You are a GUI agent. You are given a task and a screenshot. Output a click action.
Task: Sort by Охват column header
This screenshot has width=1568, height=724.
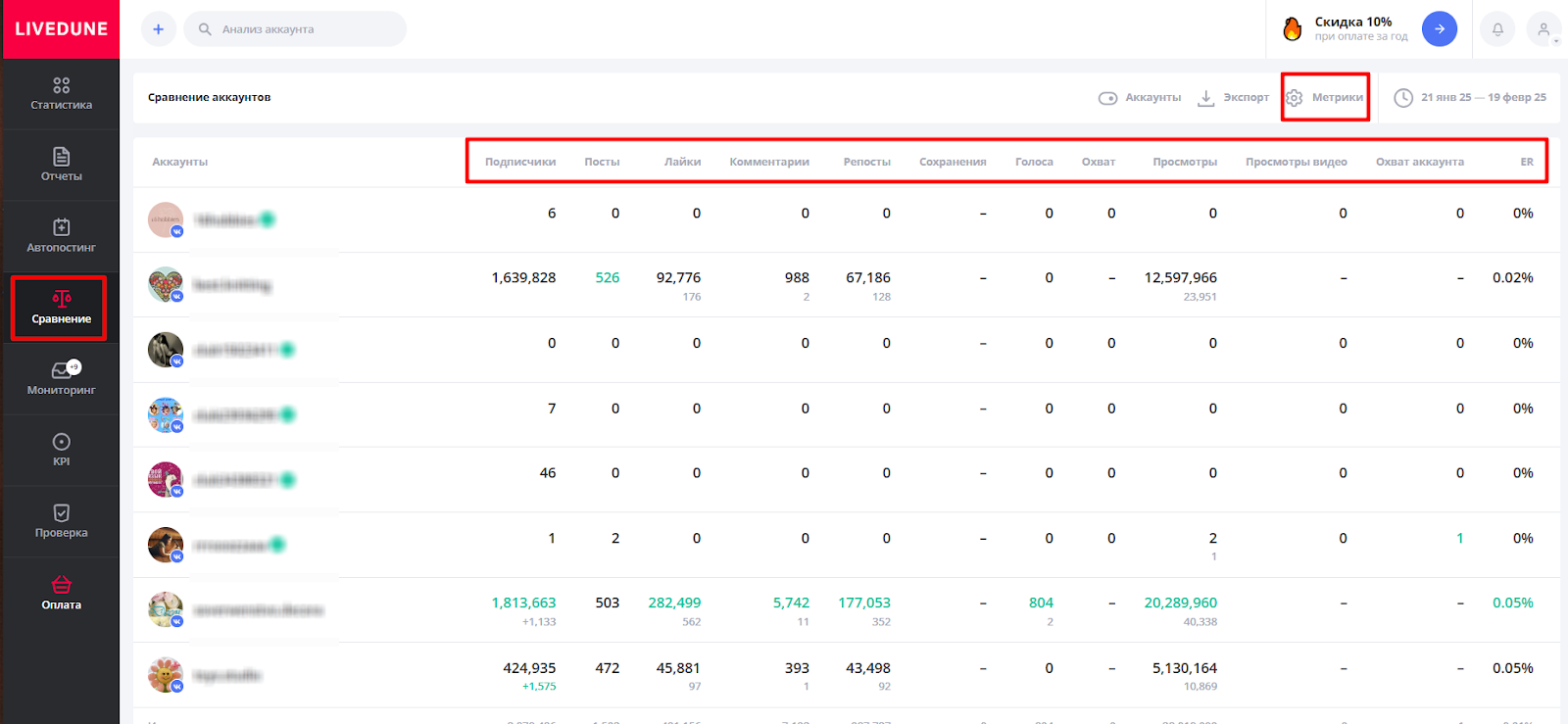click(1099, 162)
